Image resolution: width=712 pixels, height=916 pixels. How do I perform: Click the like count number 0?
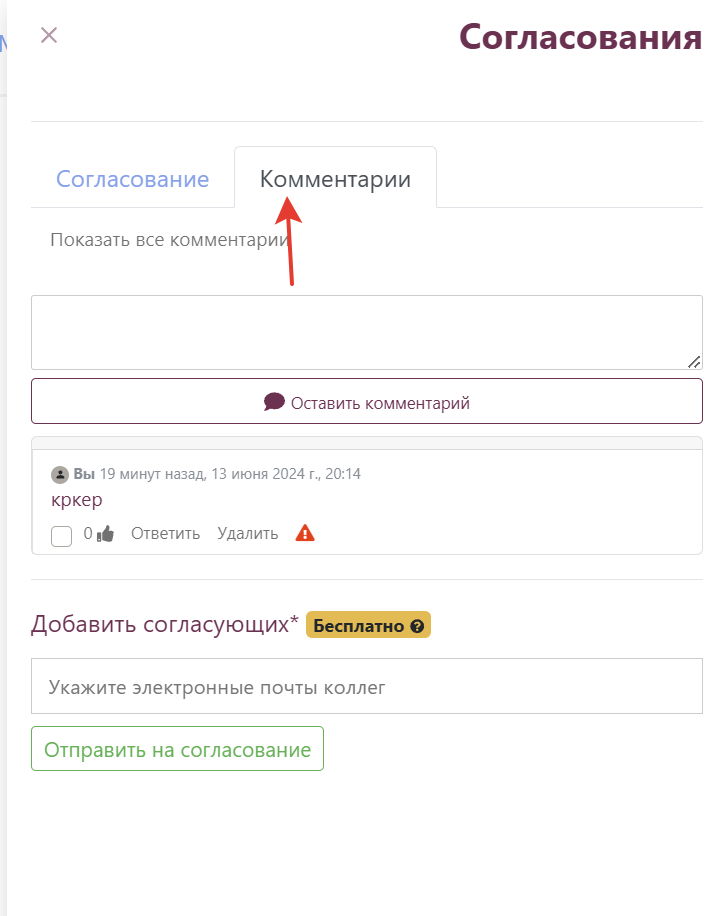tap(88, 533)
